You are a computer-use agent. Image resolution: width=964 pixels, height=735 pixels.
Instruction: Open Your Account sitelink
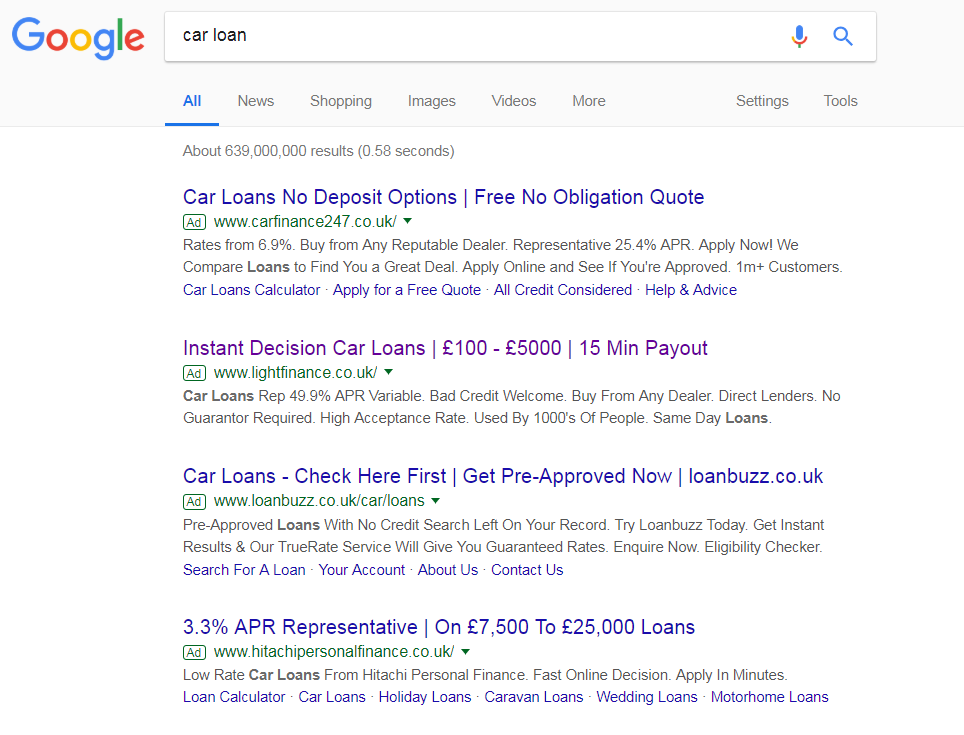[362, 570]
